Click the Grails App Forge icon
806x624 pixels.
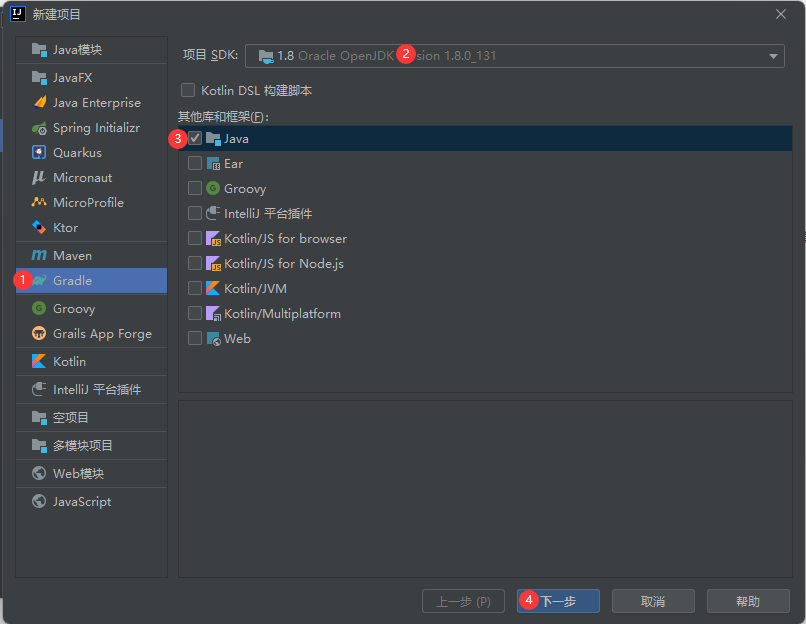click(x=39, y=334)
